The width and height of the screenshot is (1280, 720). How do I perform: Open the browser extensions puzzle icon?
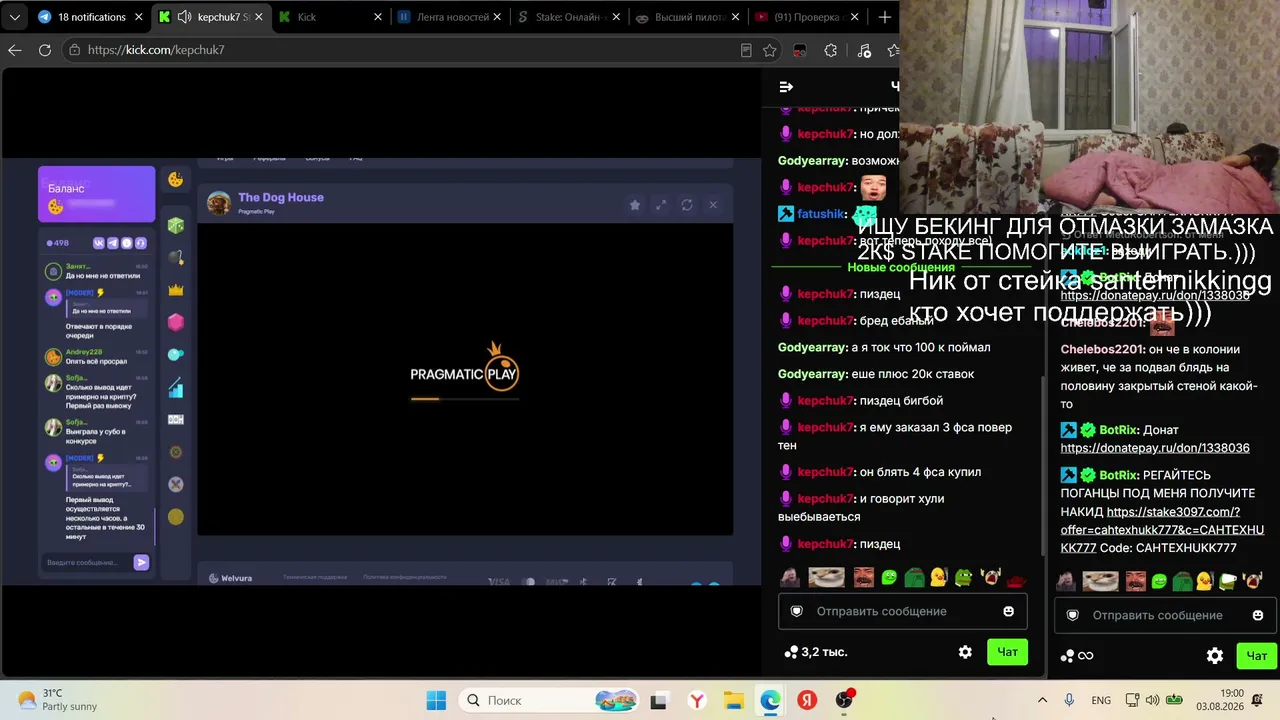pyautogui.click(x=831, y=50)
